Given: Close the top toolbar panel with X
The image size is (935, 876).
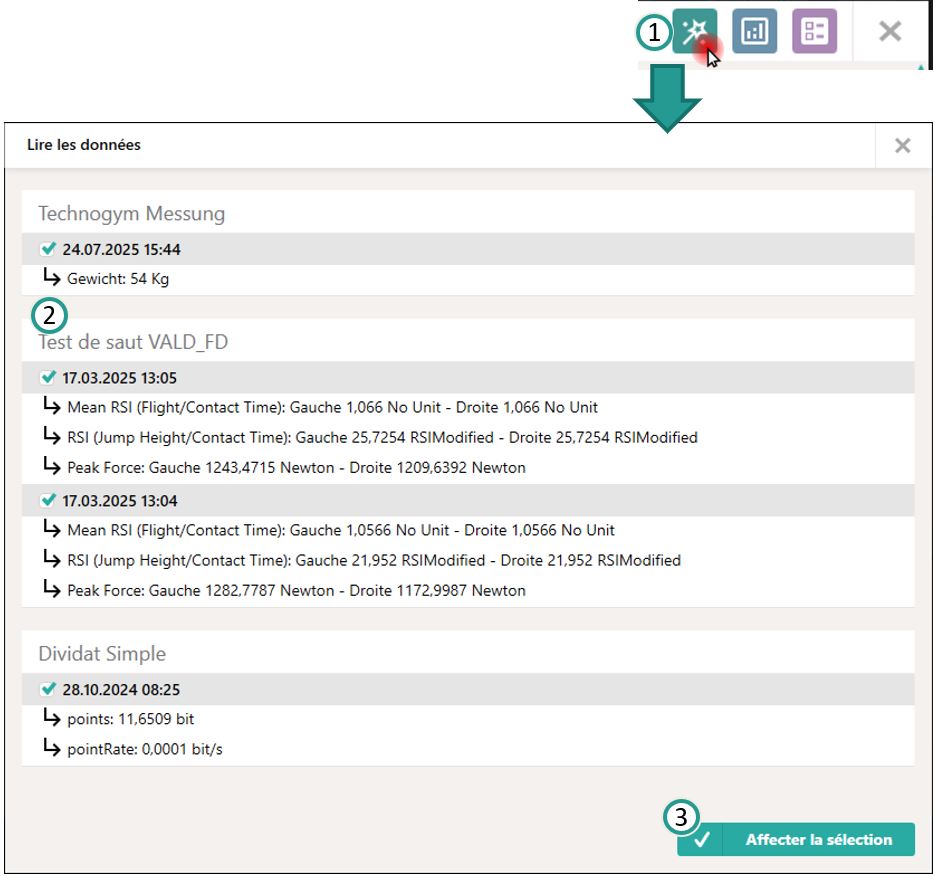Looking at the screenshot, I should (x=889, y=31).
